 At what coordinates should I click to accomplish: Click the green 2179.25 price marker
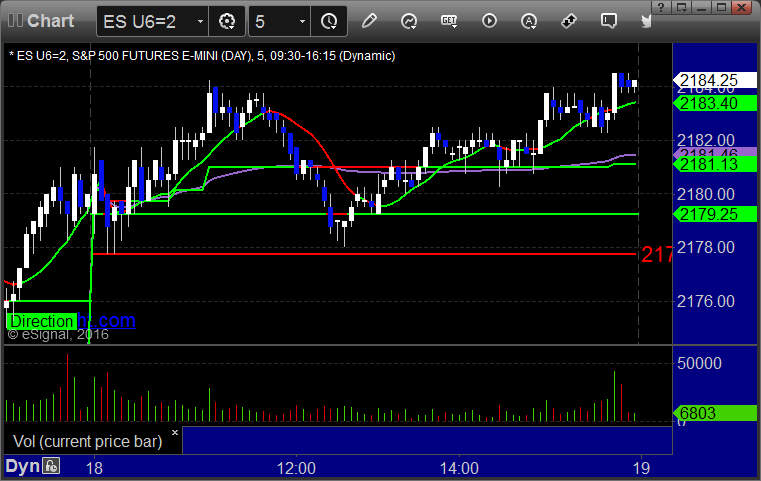click(x=714, y=214)
